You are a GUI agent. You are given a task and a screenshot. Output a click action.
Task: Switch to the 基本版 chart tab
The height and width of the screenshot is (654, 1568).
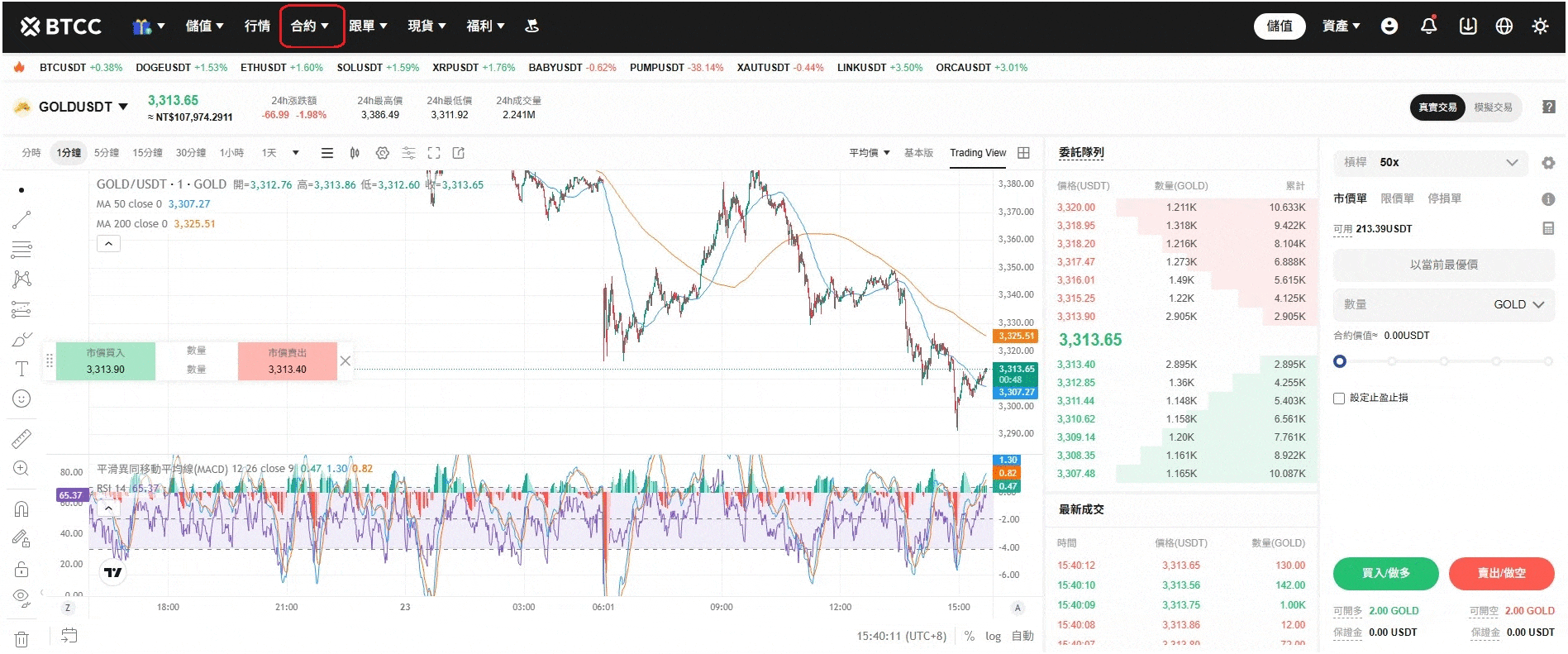(918, 153)
